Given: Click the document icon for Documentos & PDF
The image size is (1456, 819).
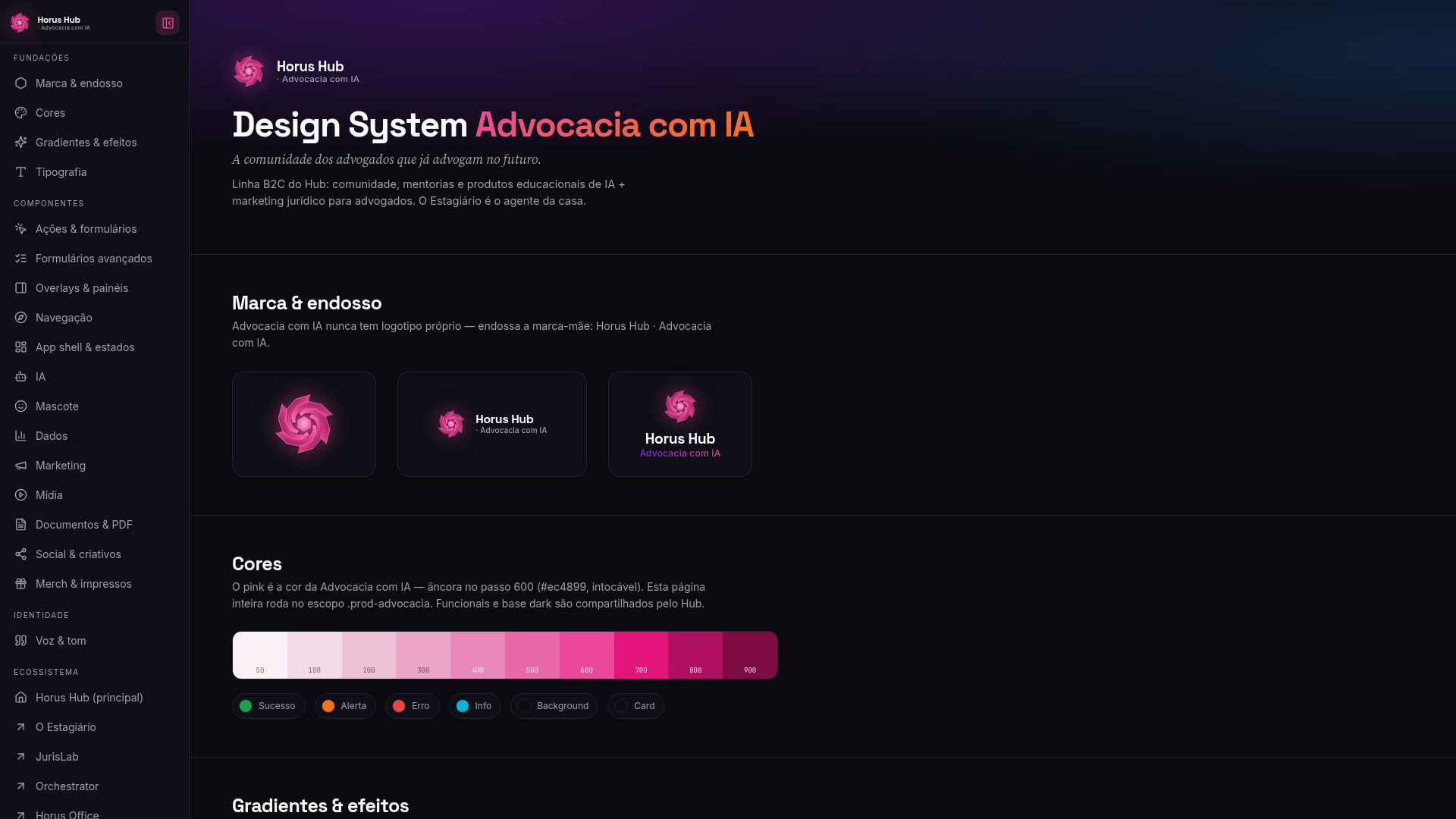Looking at the screenshot, I should tap(20, 525).
